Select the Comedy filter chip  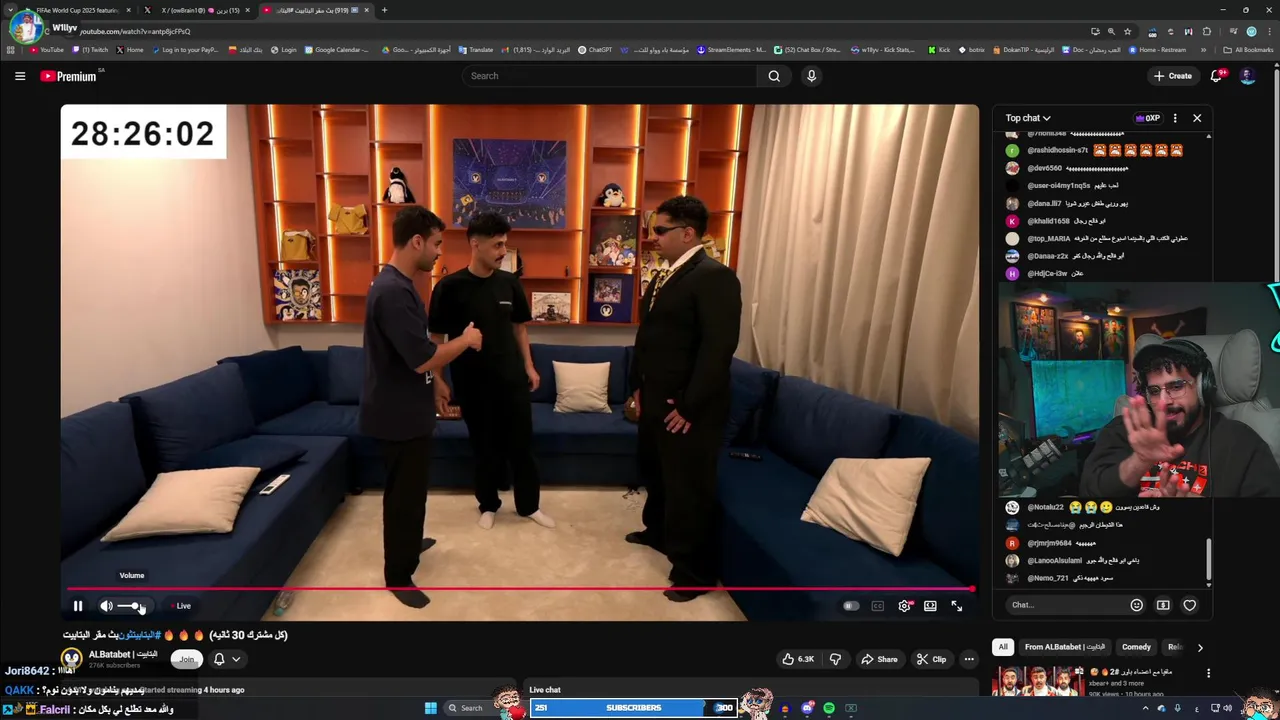[1136, 647]
